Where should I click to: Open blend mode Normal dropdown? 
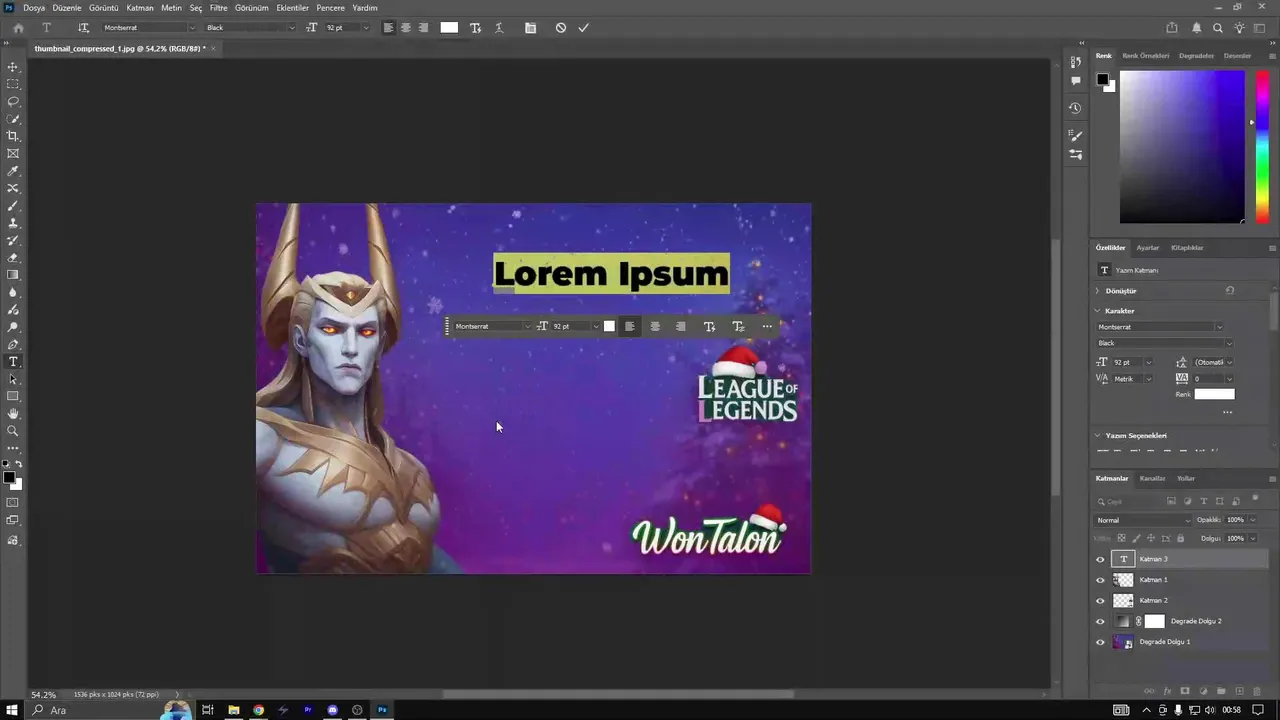pos(1143,520)
